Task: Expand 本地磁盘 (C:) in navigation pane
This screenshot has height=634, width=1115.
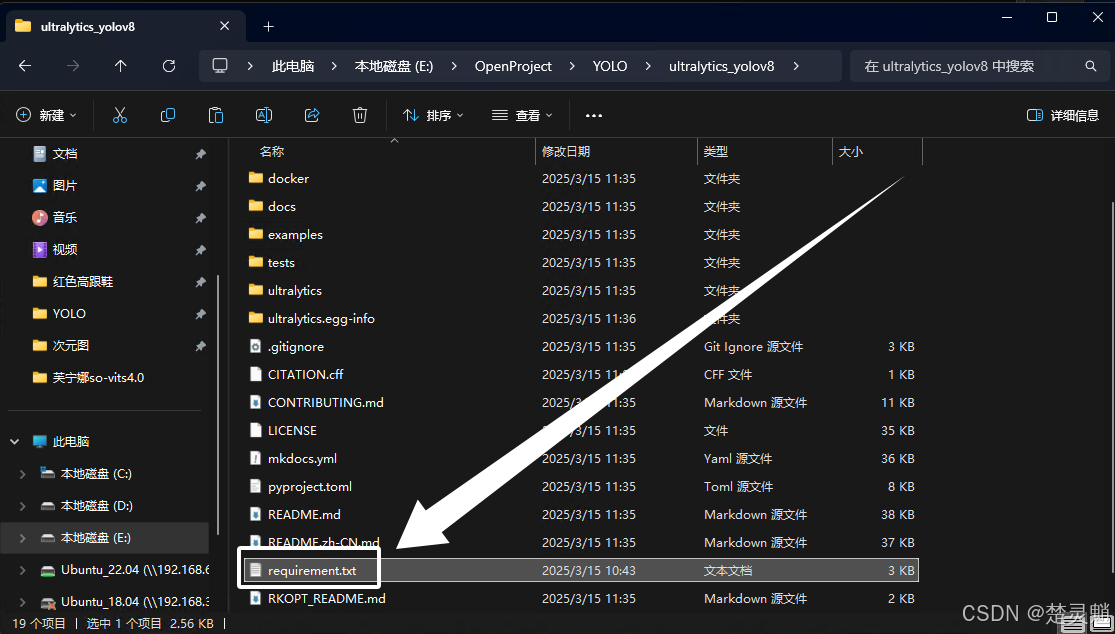Action: (23, 474)
